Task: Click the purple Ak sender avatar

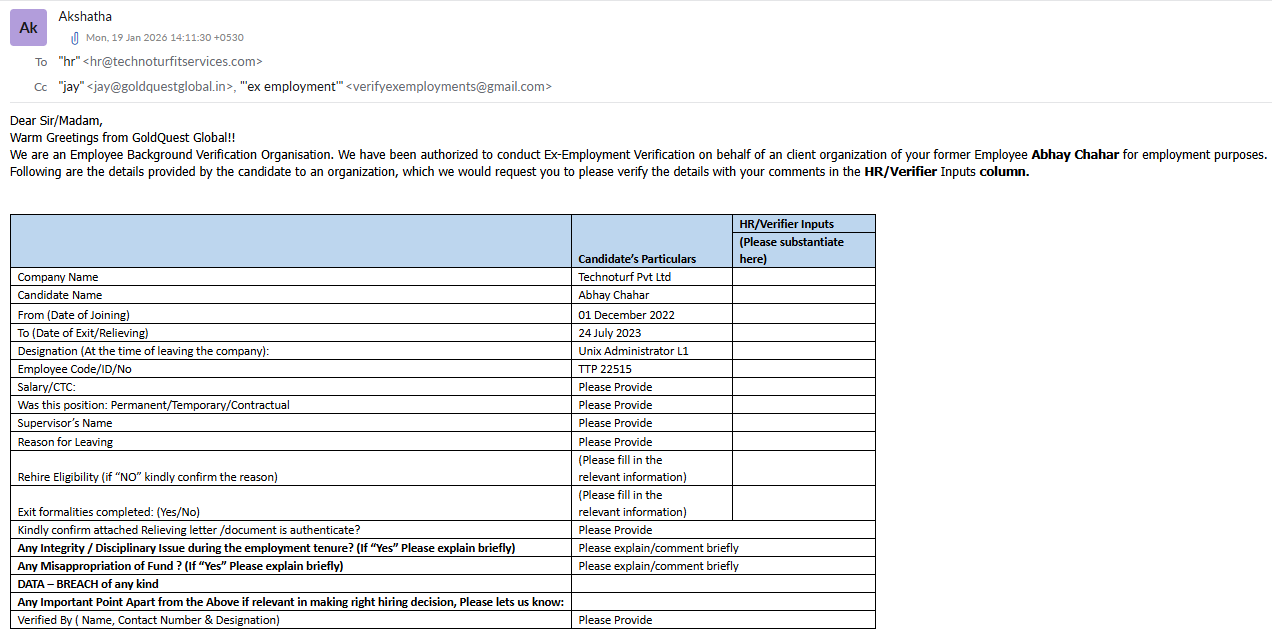Action: point(28,28)
